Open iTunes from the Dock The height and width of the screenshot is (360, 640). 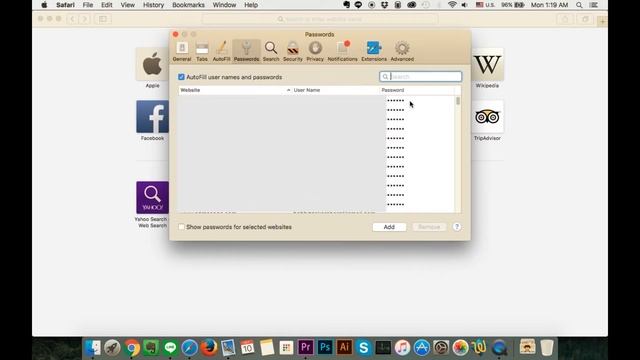click(402, 348)
